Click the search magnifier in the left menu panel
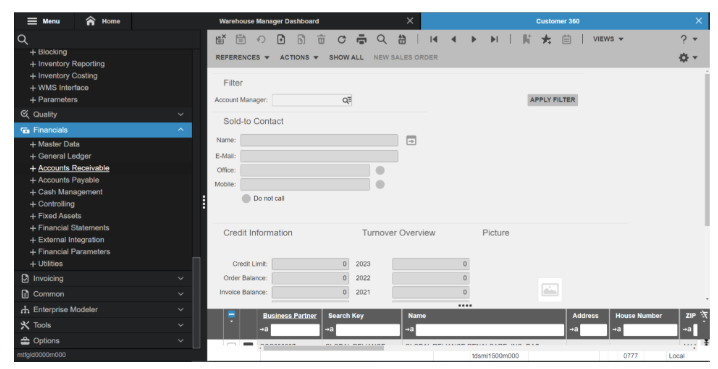The image size is (718, 369). coord(22,39)
